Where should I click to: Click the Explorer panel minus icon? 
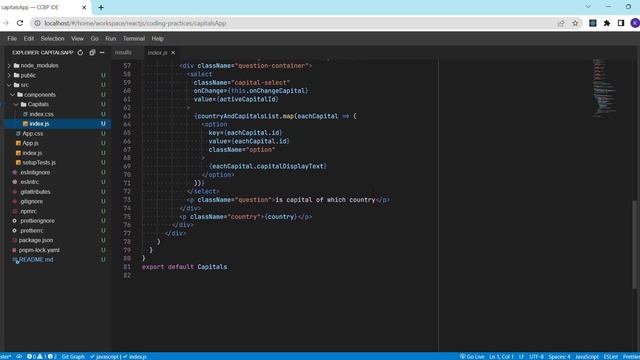coord(102,53)
